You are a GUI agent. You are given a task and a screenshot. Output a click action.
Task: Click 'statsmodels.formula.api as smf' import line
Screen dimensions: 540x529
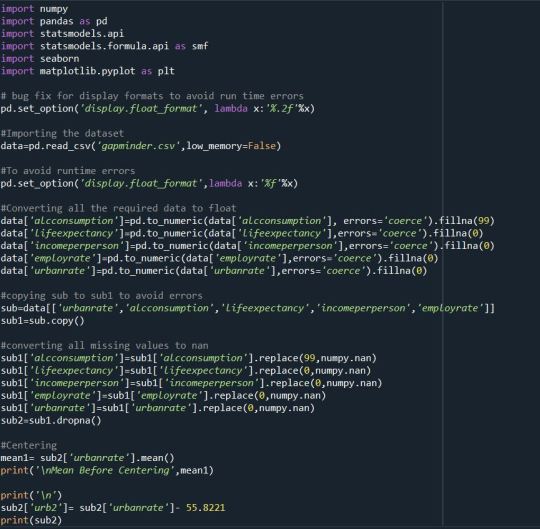pyautogui.click(x=104, y=46)
